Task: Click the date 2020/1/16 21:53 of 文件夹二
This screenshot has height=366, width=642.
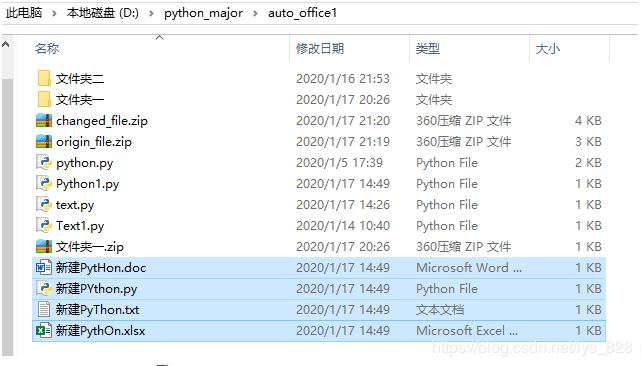Action: click(x=343, y=78)
